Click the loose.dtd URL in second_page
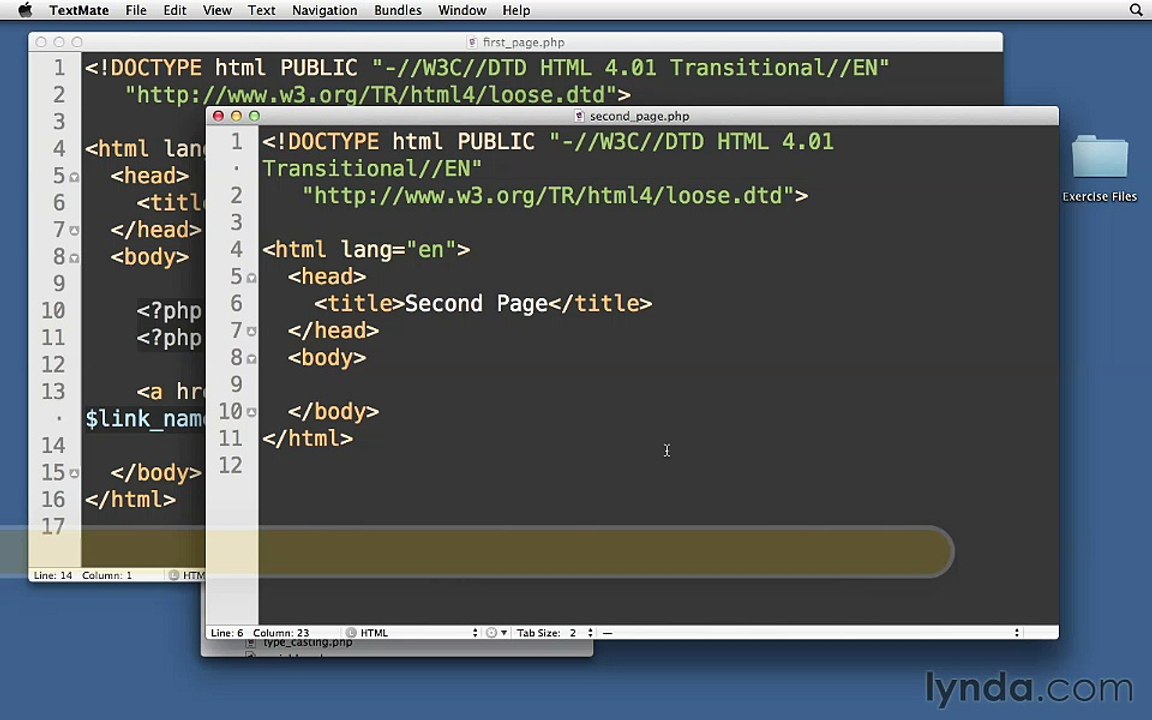This screenshot has height=720, width=1152. pyautogui.click(x=550, y=195)
